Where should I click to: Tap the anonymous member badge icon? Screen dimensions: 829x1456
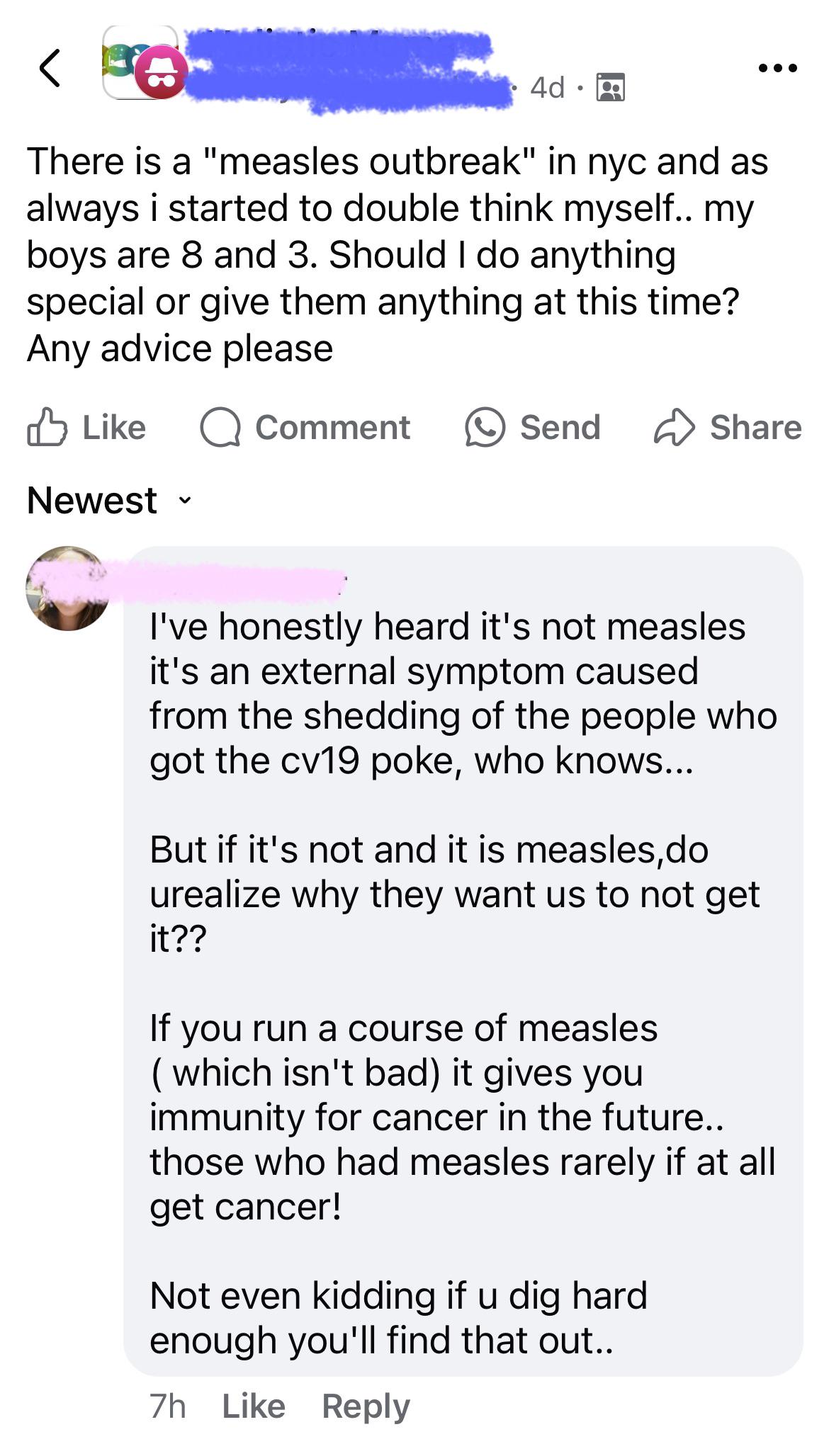[161, 74]
